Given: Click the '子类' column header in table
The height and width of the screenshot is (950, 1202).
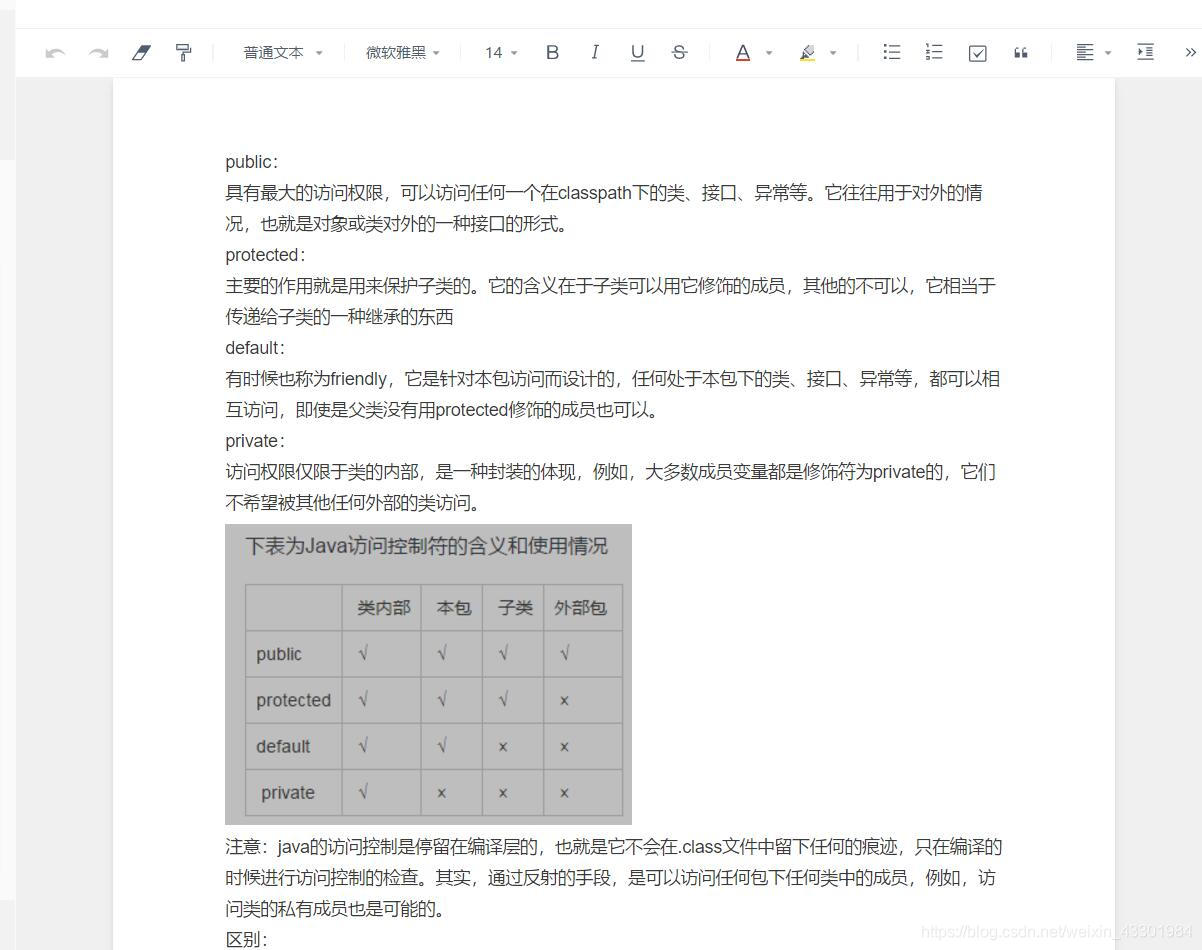Looking at the screenshot, I should coord(515,608).
